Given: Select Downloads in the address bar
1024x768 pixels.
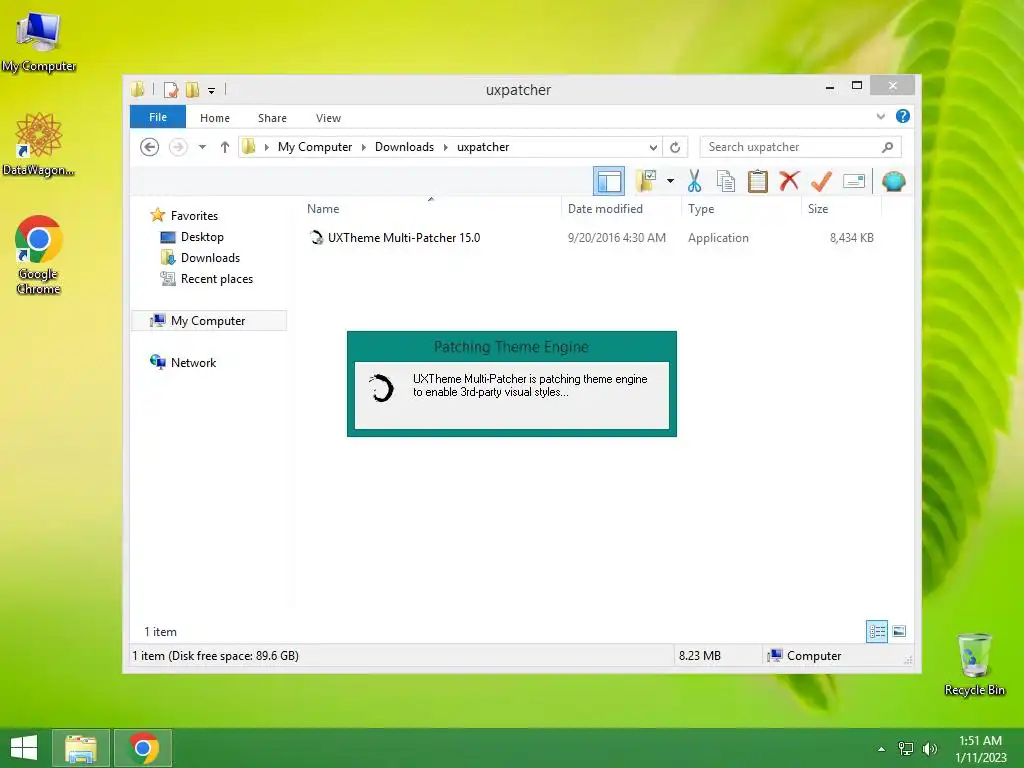Looking at the screenshot, I should coord(404,147).
